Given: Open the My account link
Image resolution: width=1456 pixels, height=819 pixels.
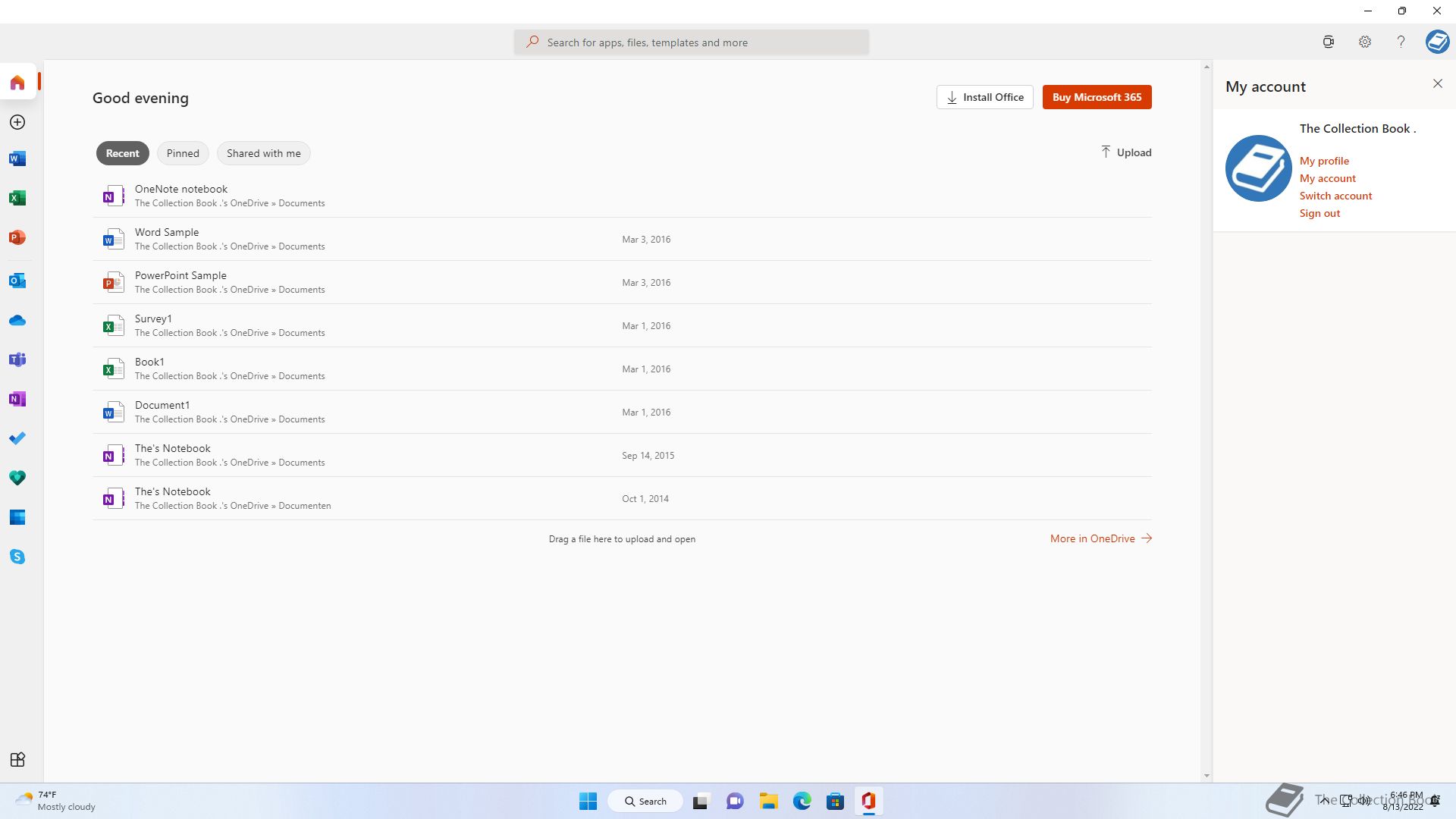Looking at the screenshot, I should click(1327, 178).
